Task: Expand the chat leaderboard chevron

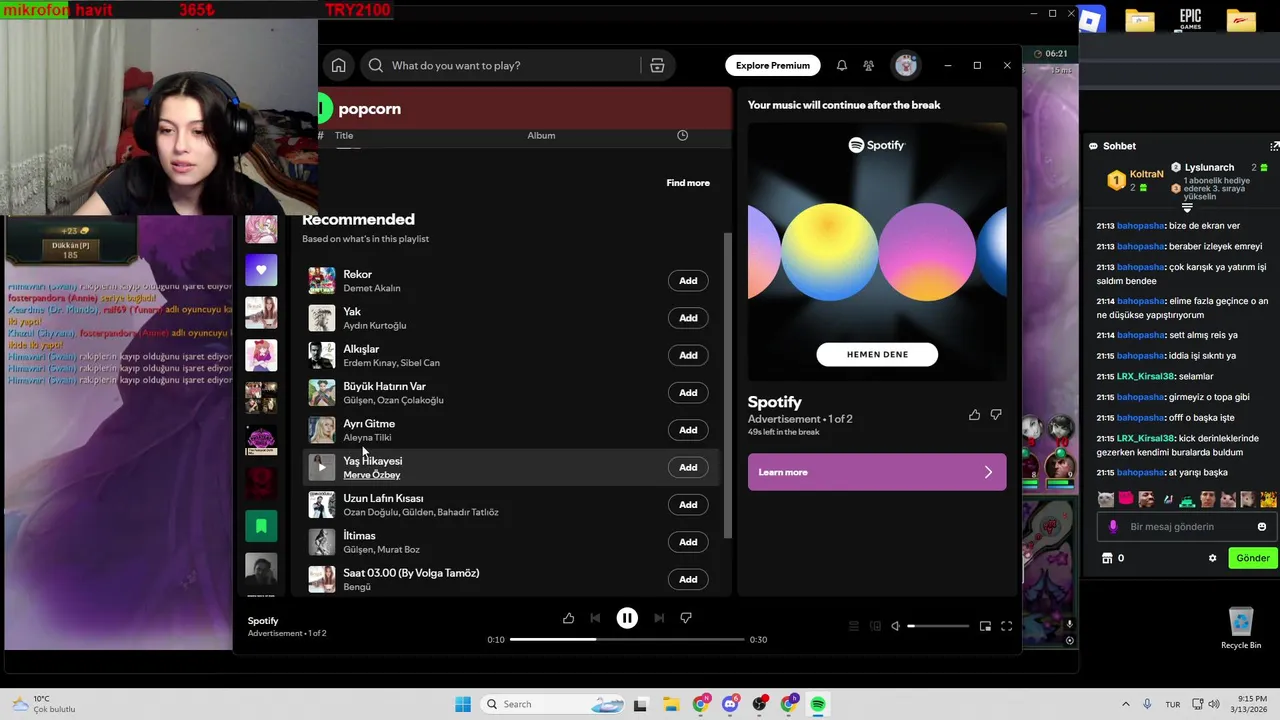Action: coord(1187,208)
